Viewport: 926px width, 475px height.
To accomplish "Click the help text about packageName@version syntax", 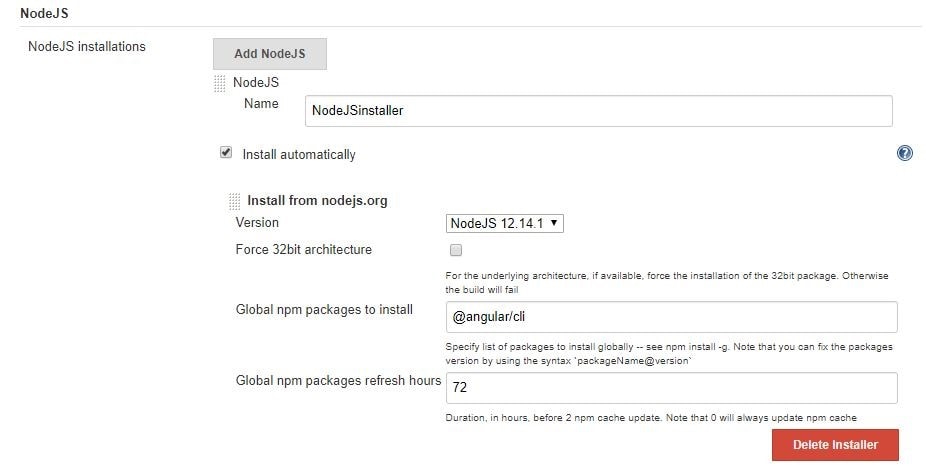I will click(669, 353).
